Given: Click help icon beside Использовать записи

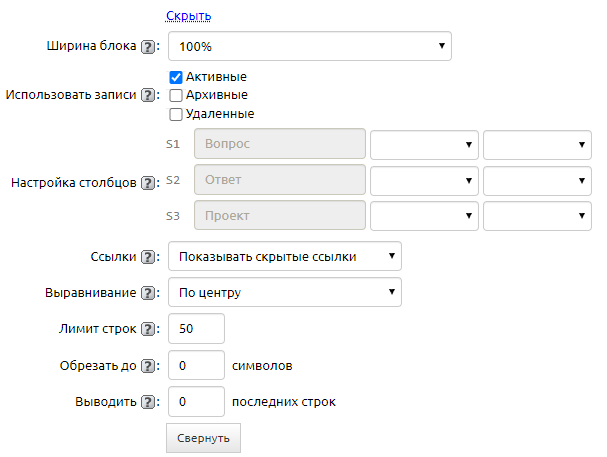Looking at the screenshot, I should (x=147, y=96).
